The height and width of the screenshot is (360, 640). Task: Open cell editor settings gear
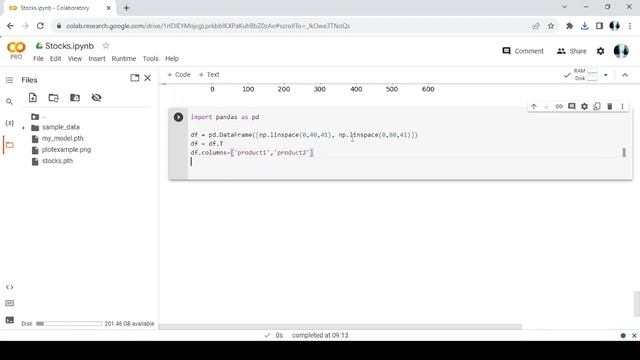[584, 107]
